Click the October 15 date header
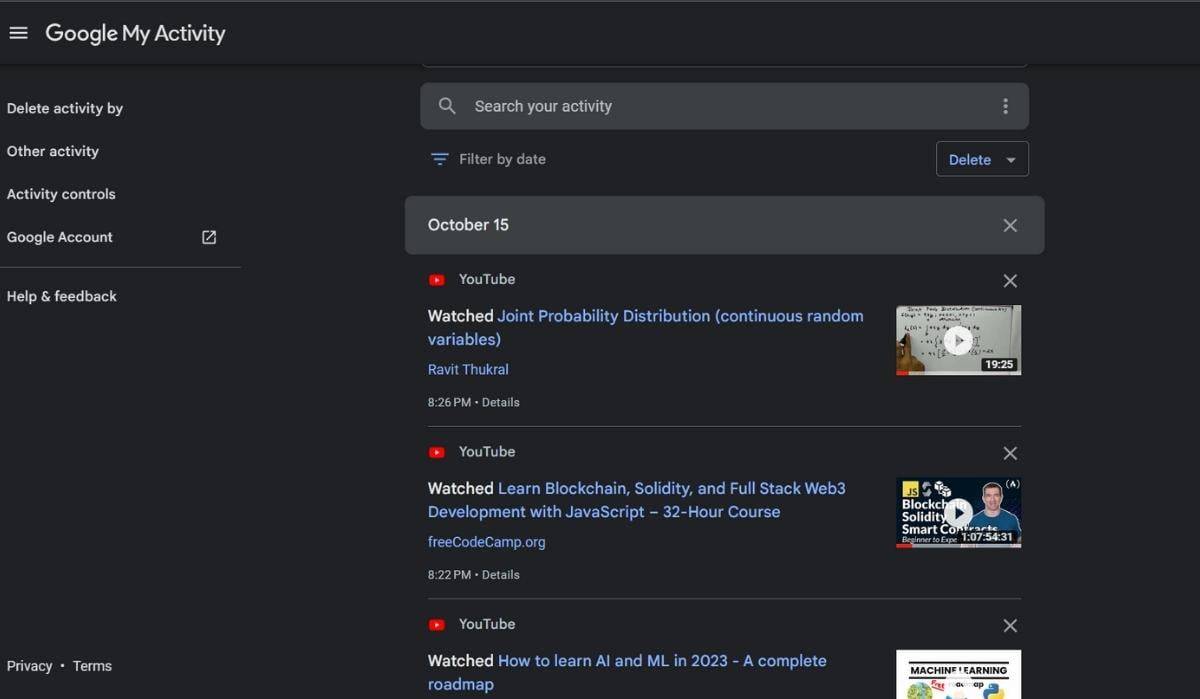 click(x=468, y=225)
